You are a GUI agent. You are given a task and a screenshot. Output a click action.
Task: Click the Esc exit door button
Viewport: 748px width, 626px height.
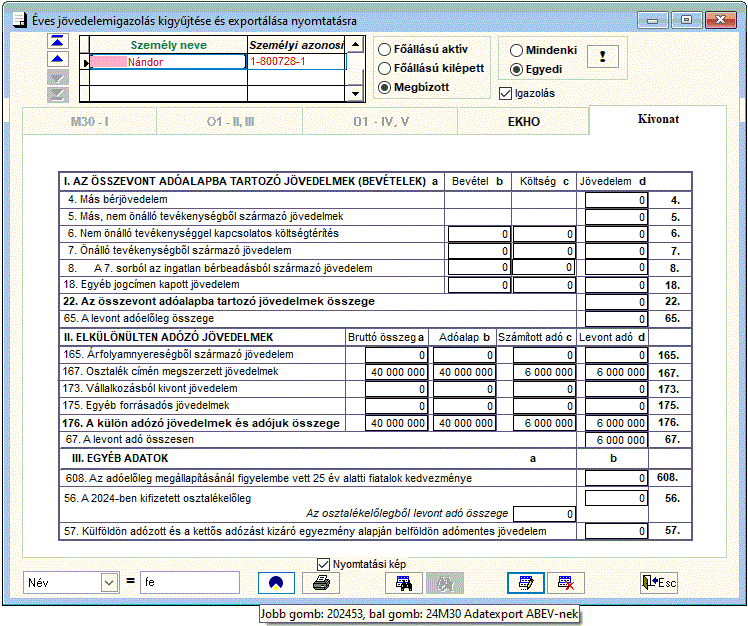[659, 583]
